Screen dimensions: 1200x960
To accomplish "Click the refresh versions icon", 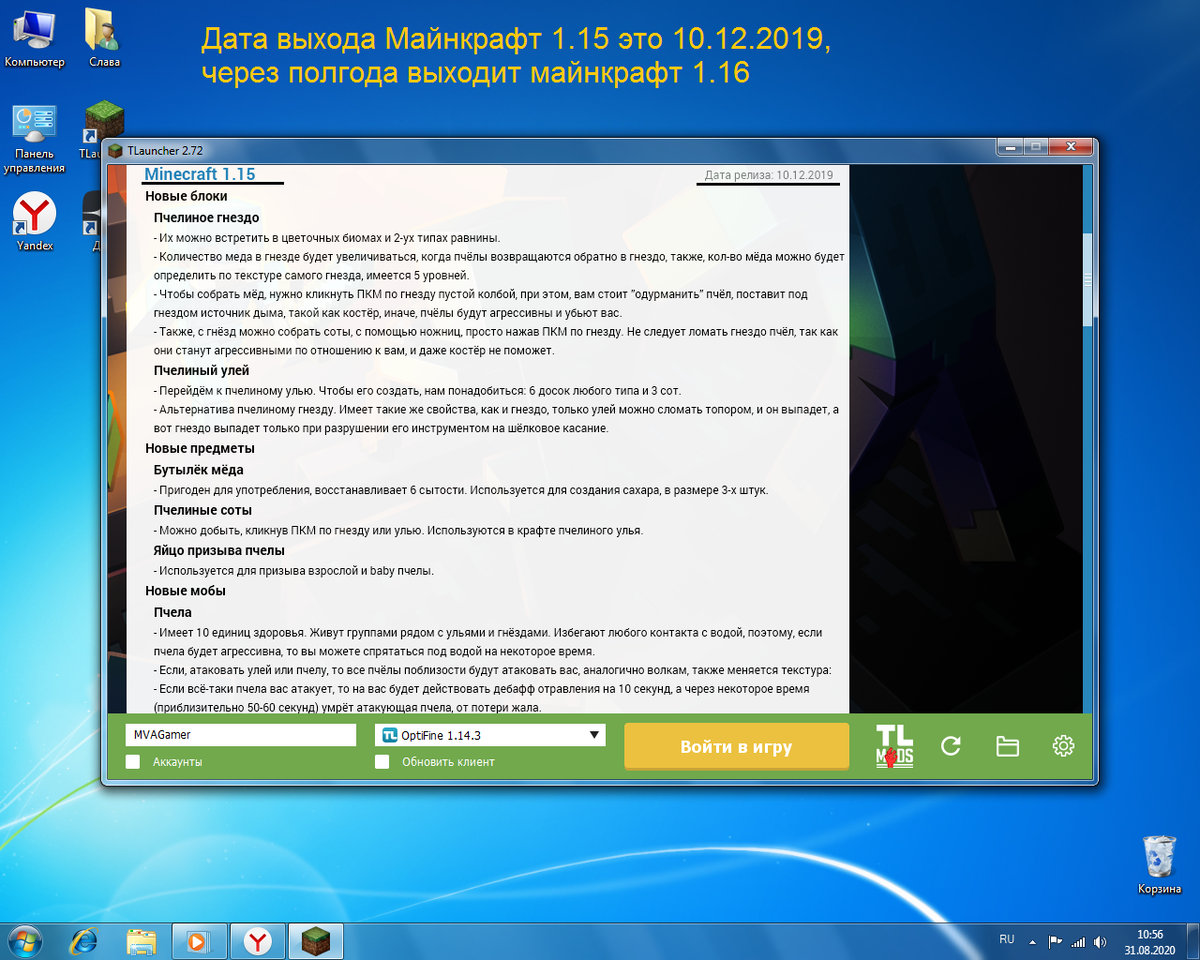I will tap(951, 746).
